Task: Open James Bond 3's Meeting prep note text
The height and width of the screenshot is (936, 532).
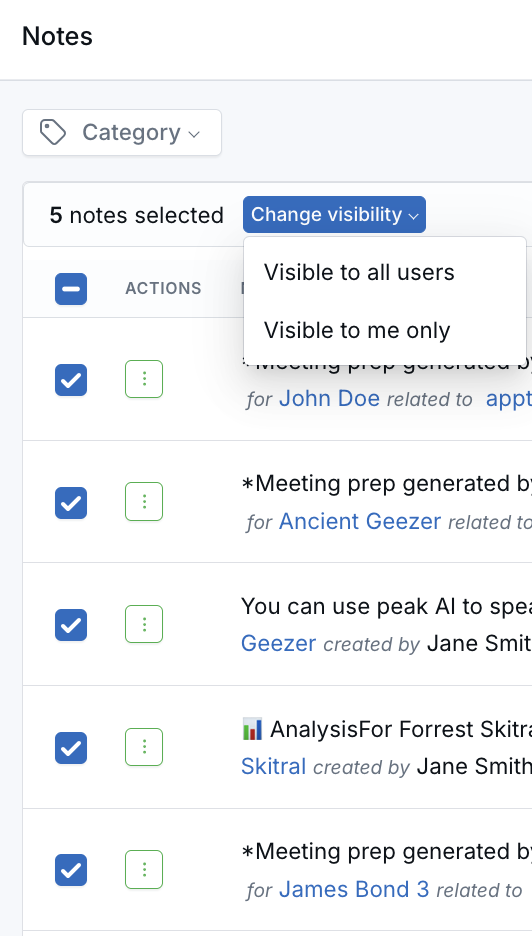Action: point(386,852)
